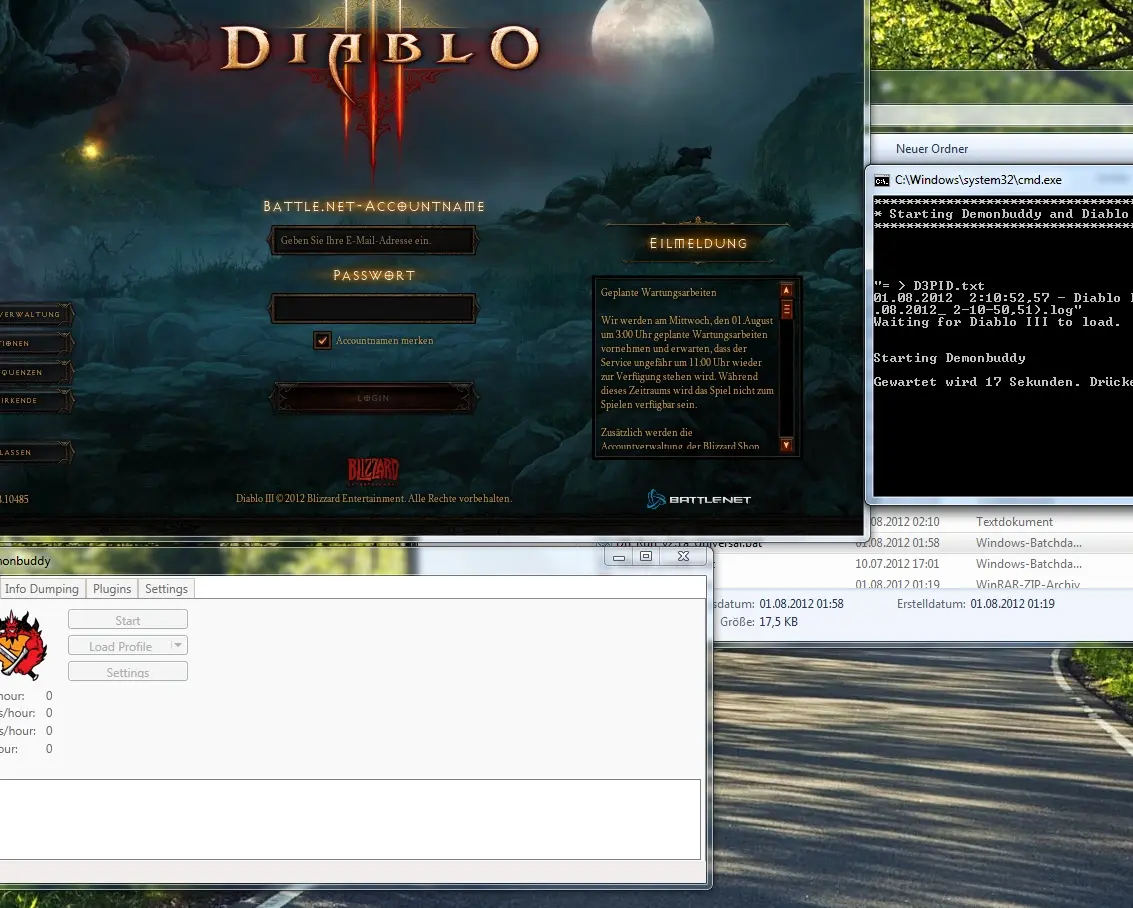Click the Battle.net account name email field

tap(373, 241)
